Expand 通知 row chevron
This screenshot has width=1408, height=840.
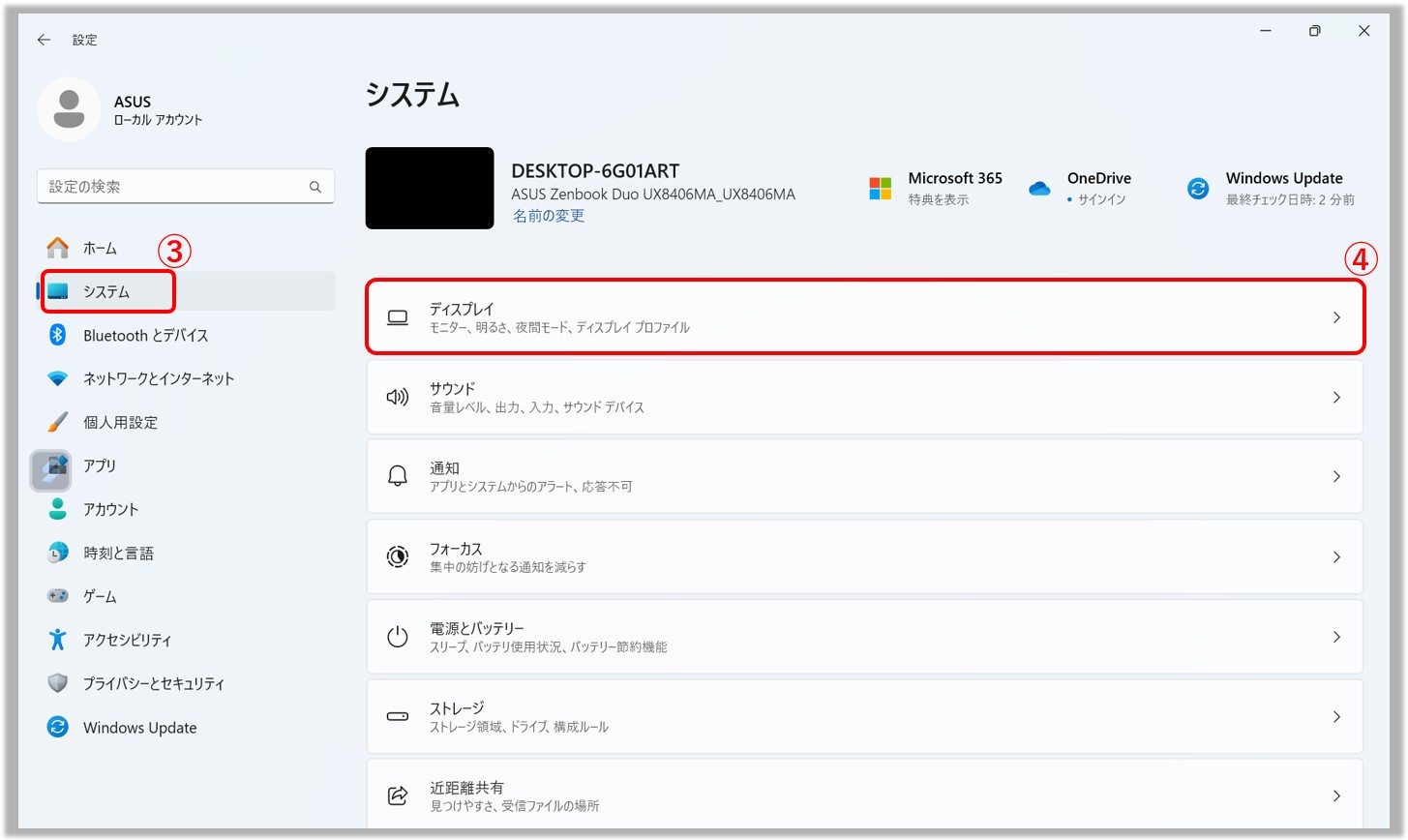pyautogui.click(x=1336, y=476)
